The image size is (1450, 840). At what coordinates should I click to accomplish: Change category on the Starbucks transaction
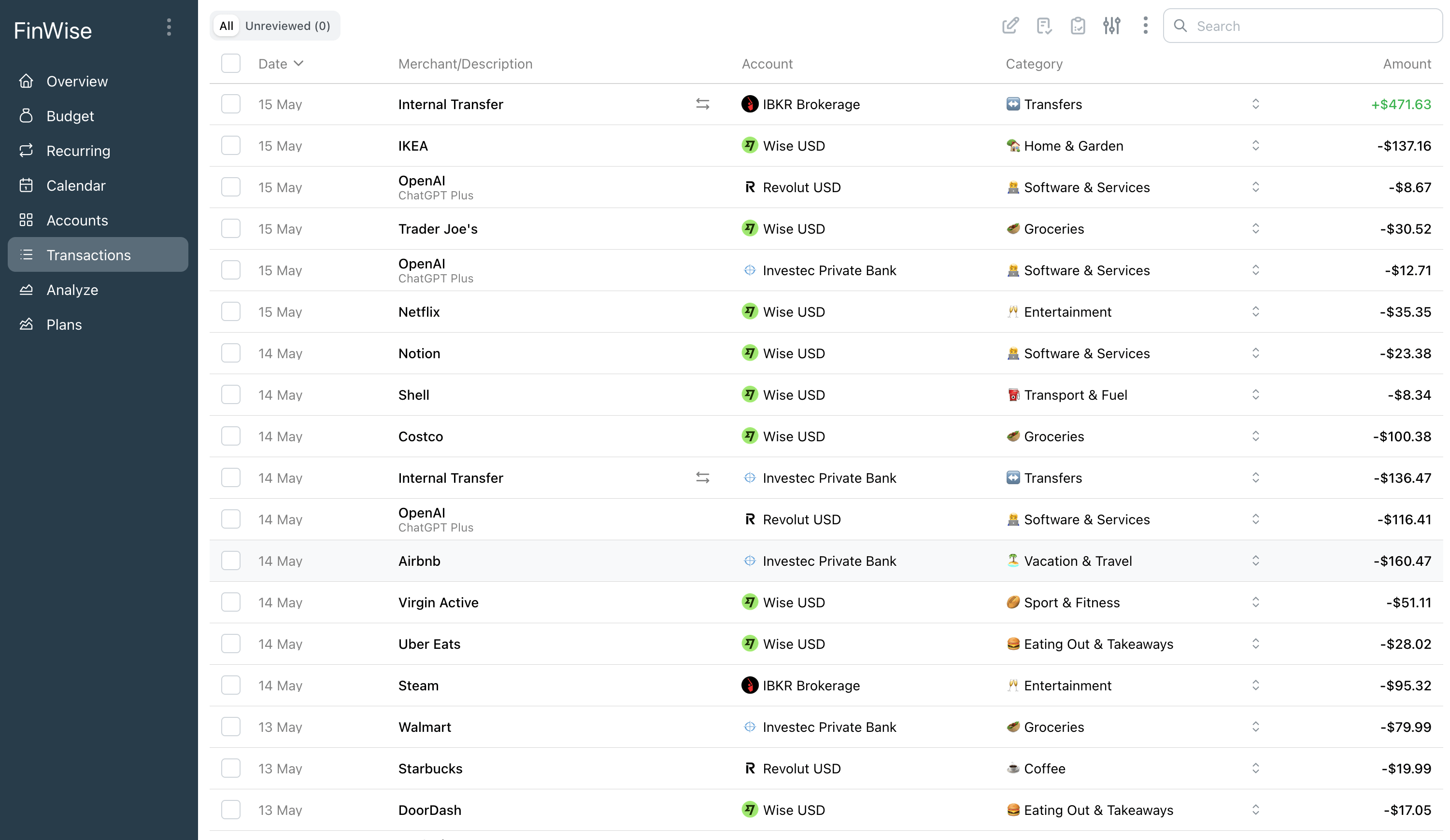click(x=1255, y=768)
